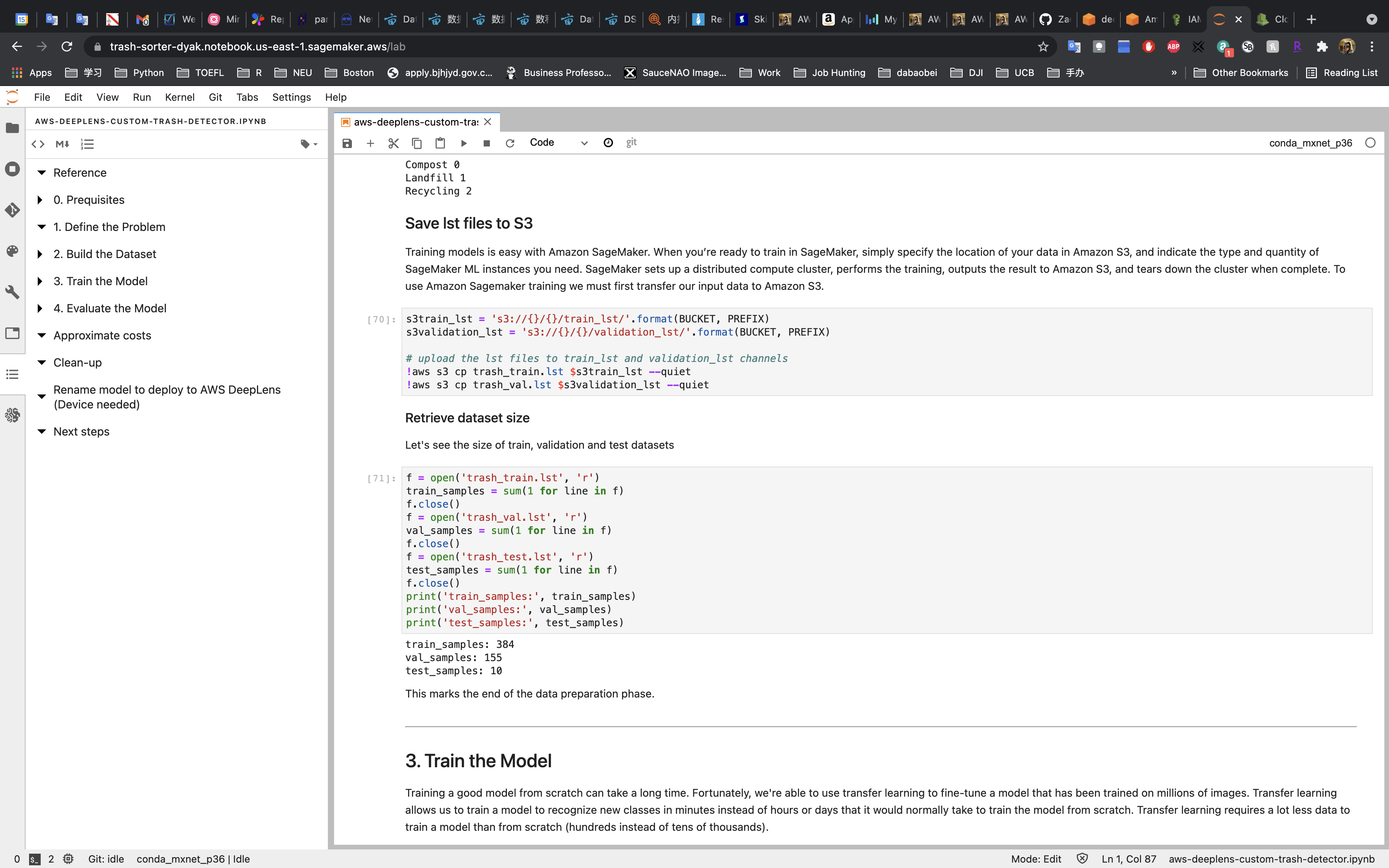Click the cut cell scissors icon
The image size is (1389, 868).
coord(393,143)
